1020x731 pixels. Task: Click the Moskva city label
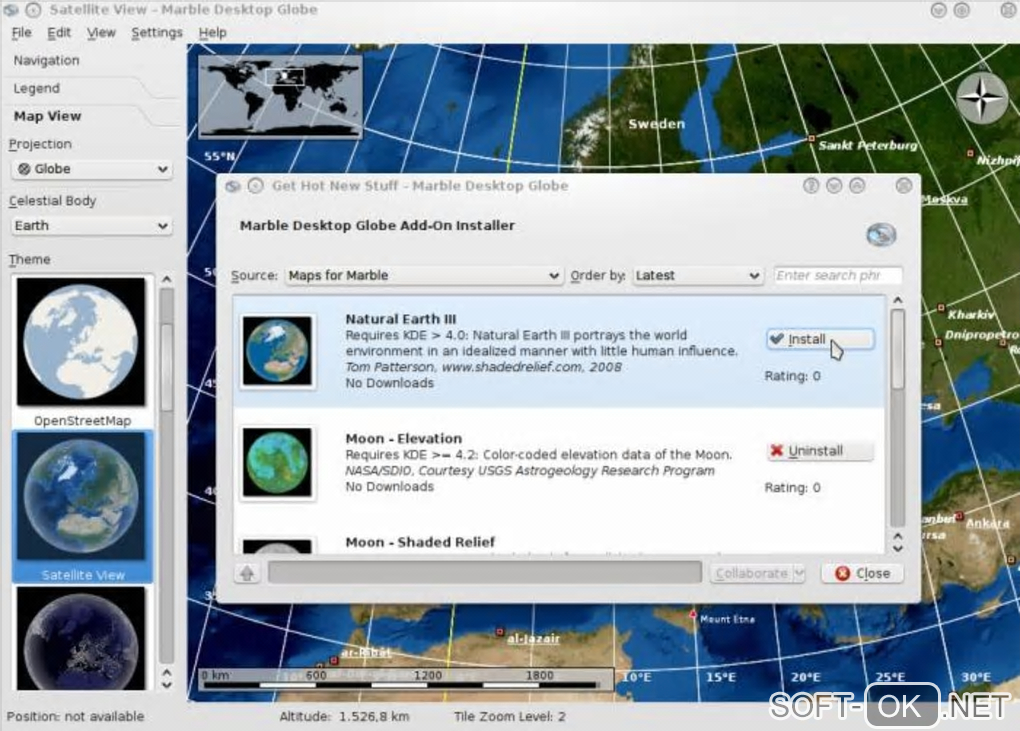click(x=944, y=199)
